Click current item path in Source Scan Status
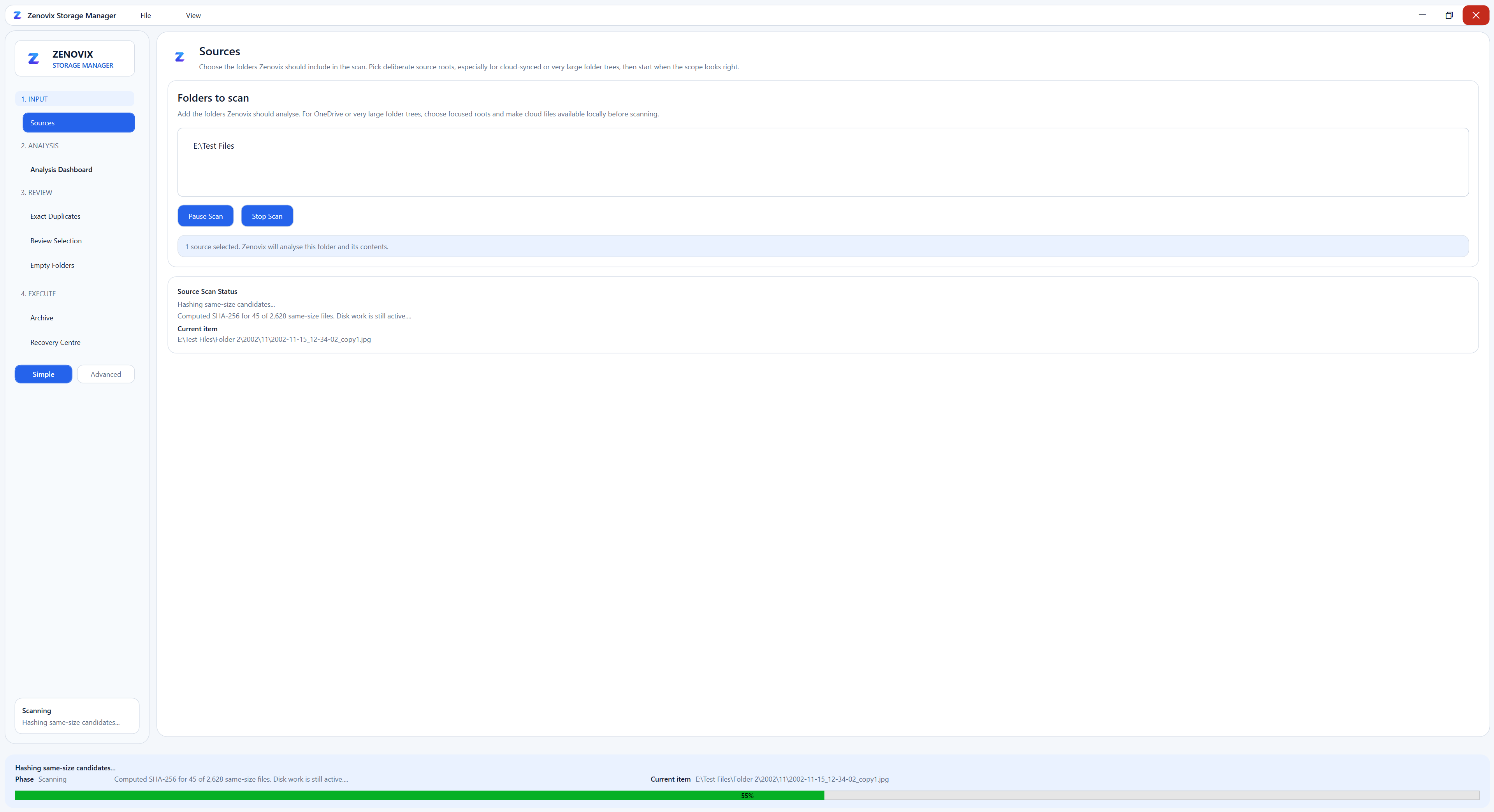This screenshot has height=812, width=1494. click(x=274, y=340)
